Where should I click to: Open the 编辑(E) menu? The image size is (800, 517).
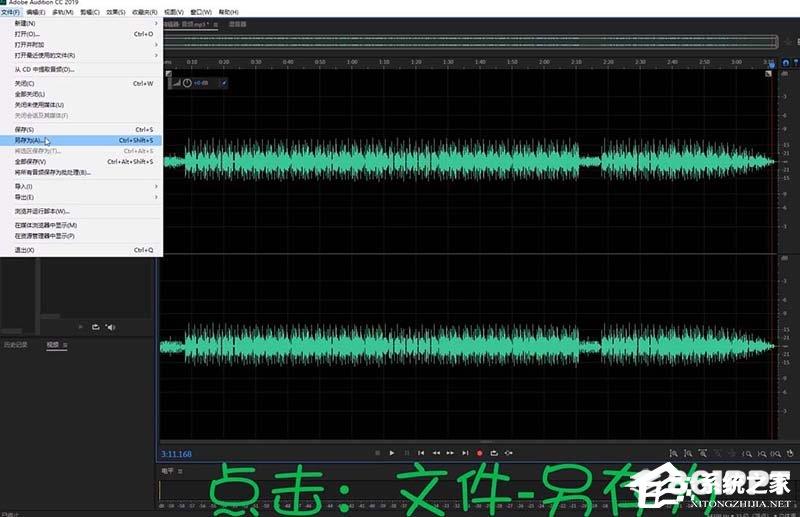(x=36, y=12)
